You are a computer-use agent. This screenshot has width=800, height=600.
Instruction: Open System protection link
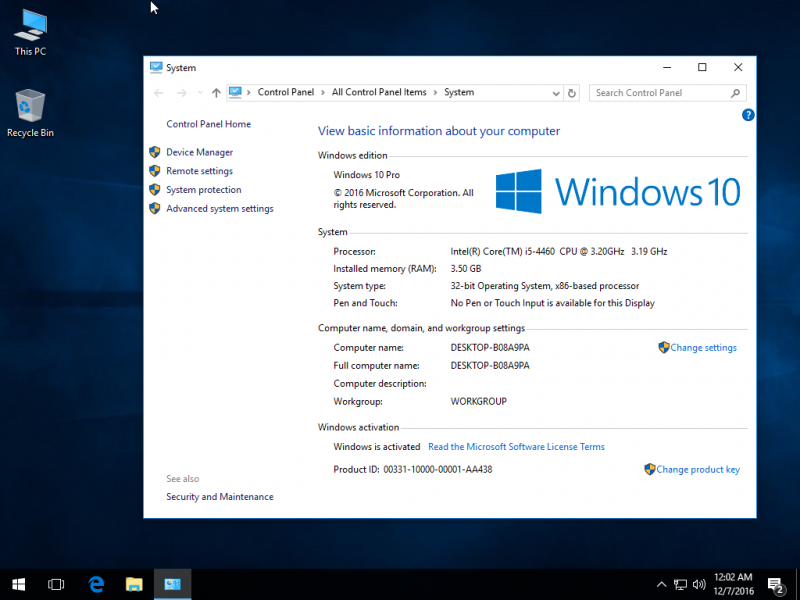[204, 190]
